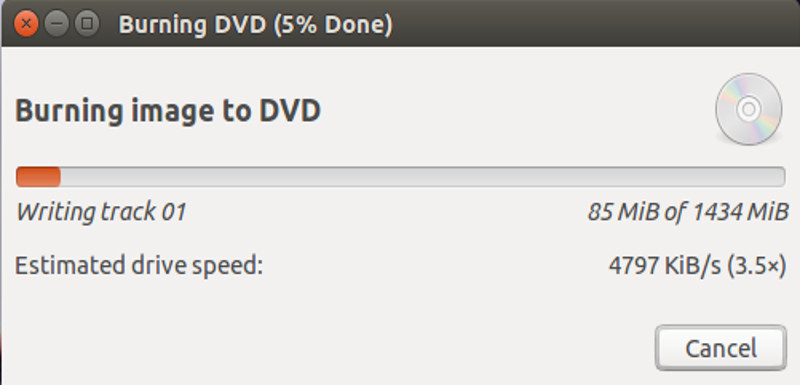Image resolution: width=800 pixels, height=385 pixels.
Task: Click the orange filled progress segment
Action: coord(38,177)
